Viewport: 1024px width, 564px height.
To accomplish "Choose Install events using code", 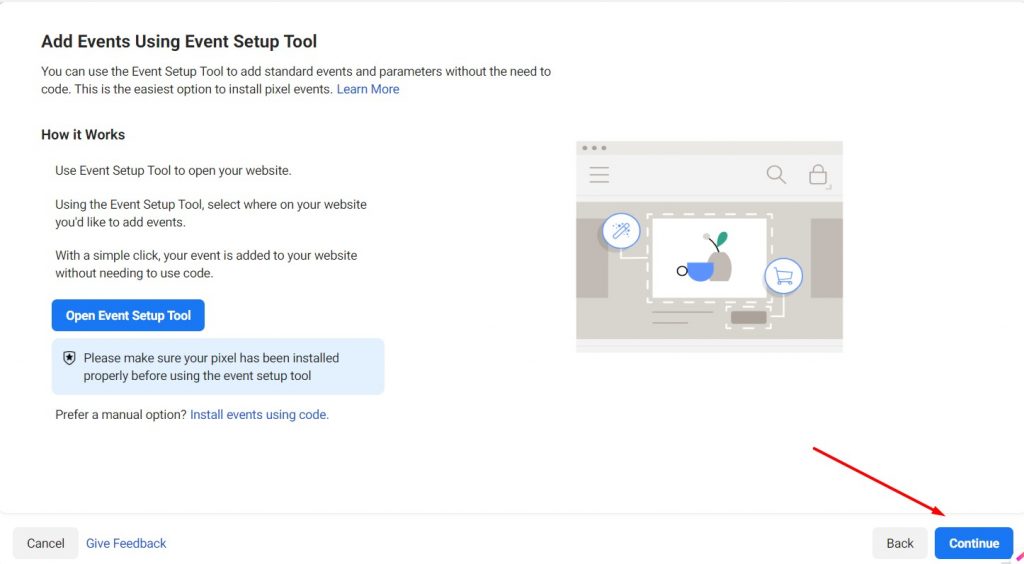I will tap(259, 414).
